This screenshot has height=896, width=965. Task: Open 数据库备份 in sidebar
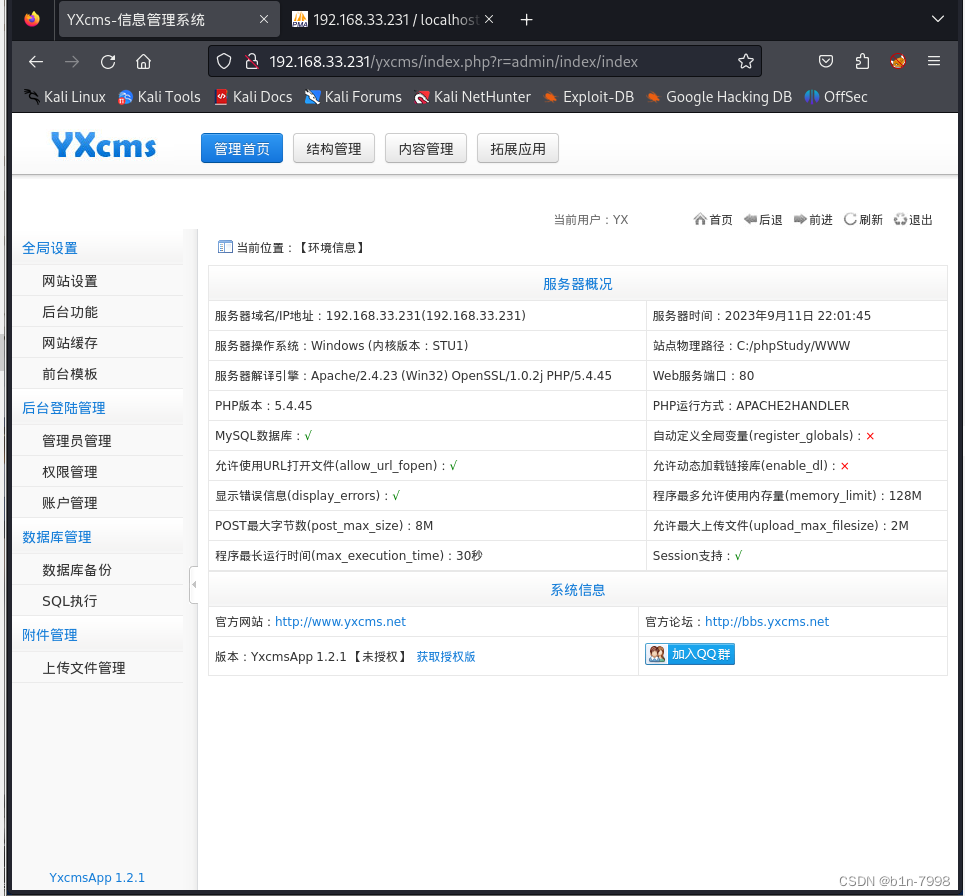coord(77,570)
